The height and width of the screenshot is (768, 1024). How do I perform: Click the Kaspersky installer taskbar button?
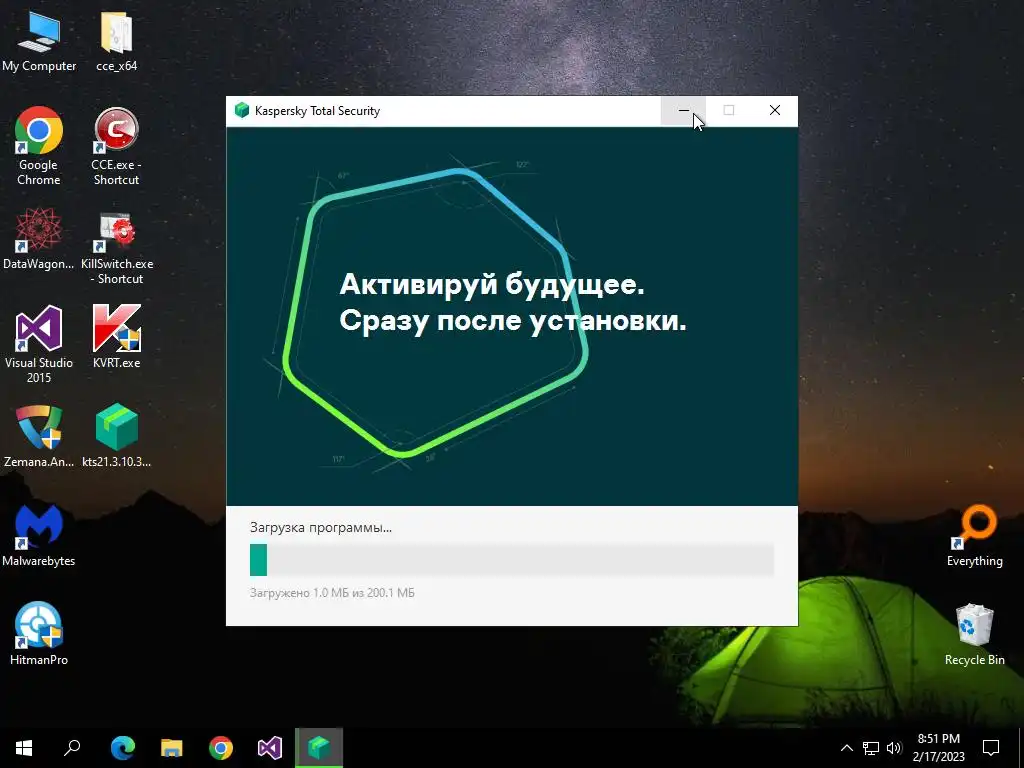pyautogui.click(x=319, y=748)
